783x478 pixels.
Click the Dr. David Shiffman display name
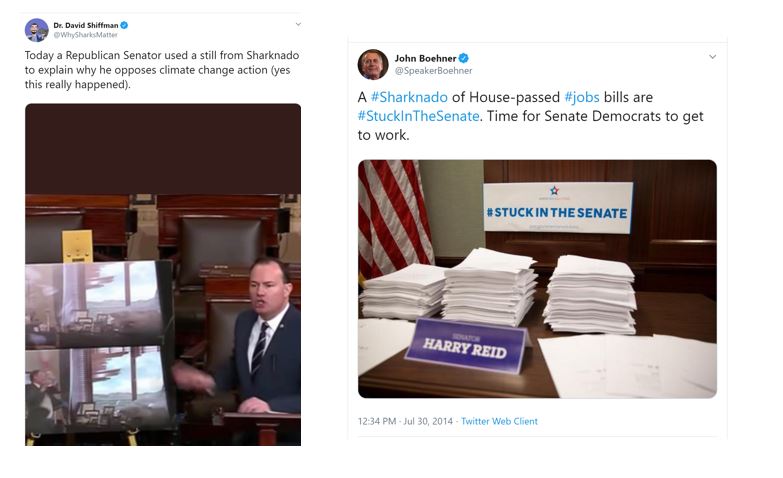pos(86,25)
